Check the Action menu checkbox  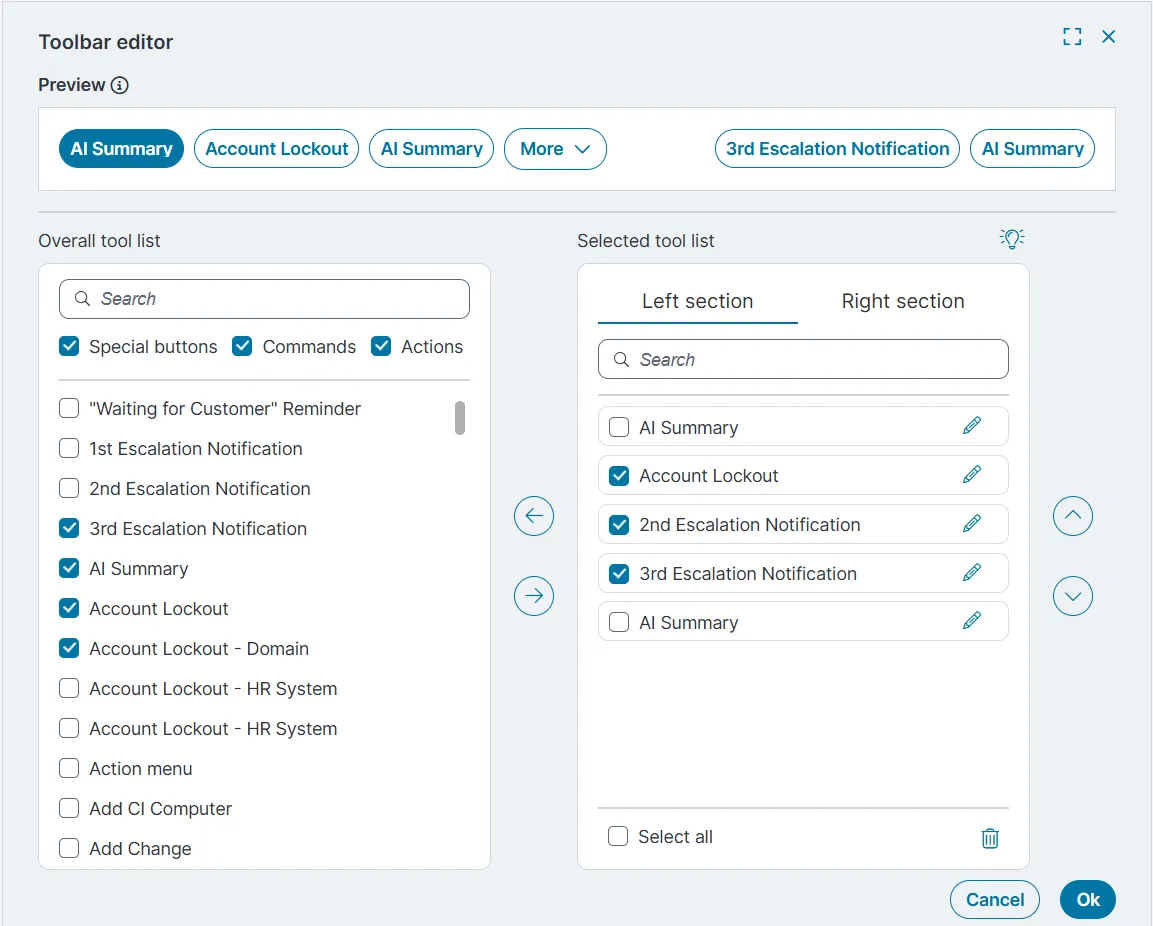pos(69,768)
